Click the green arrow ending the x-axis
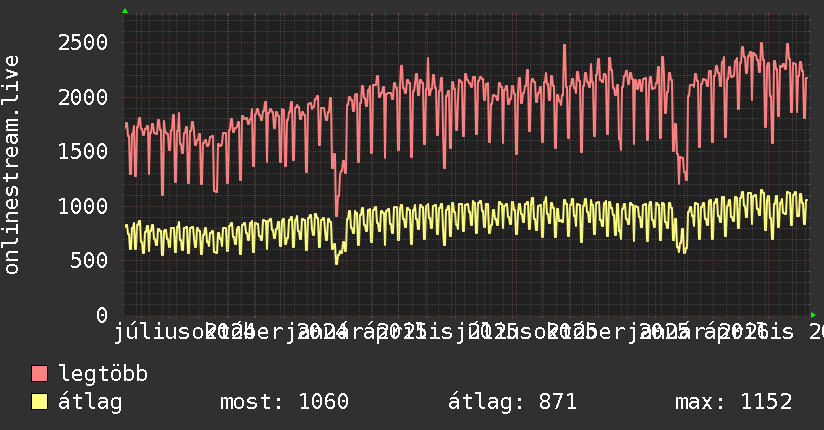 [813, 315]
